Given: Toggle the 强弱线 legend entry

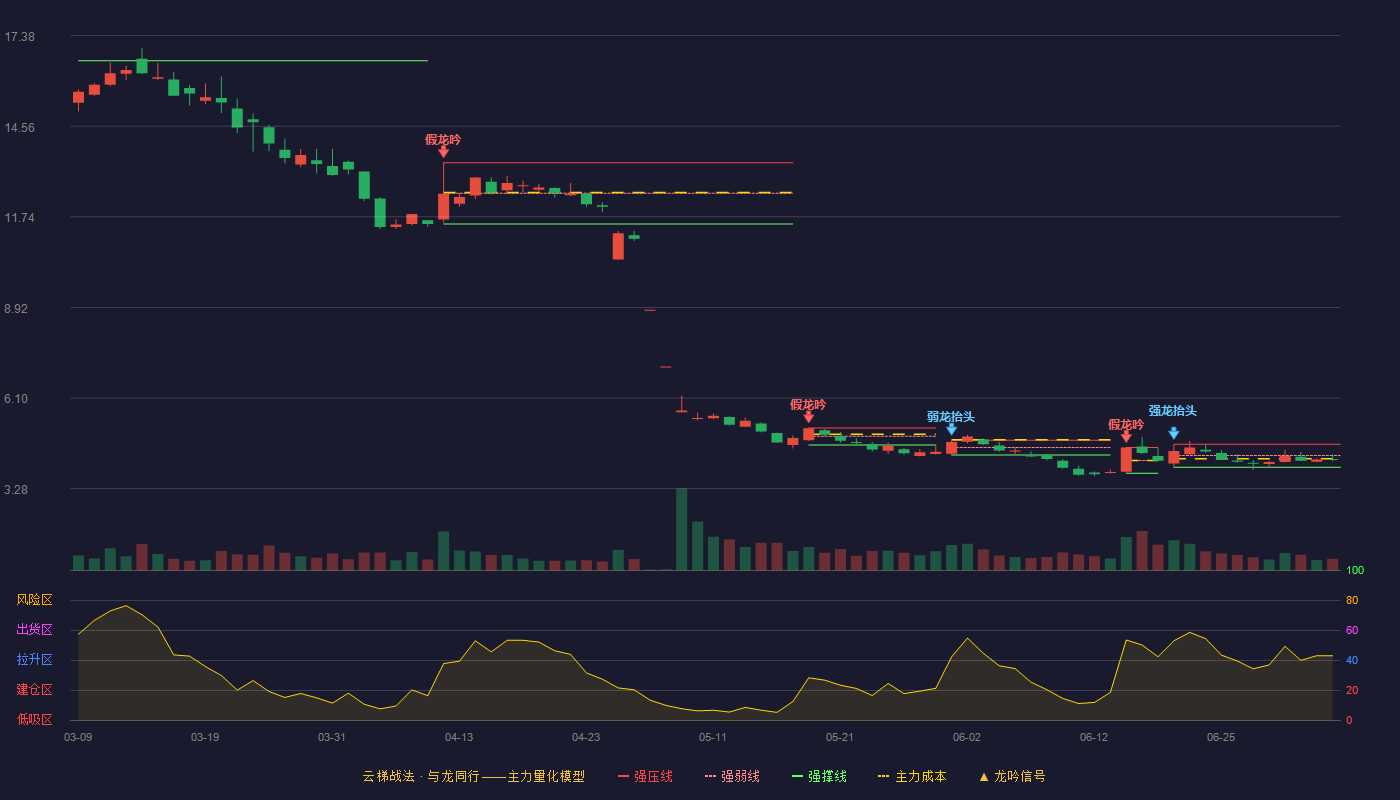Looking at the screenshot, I should pyautogui.click(x=732, y=777).
